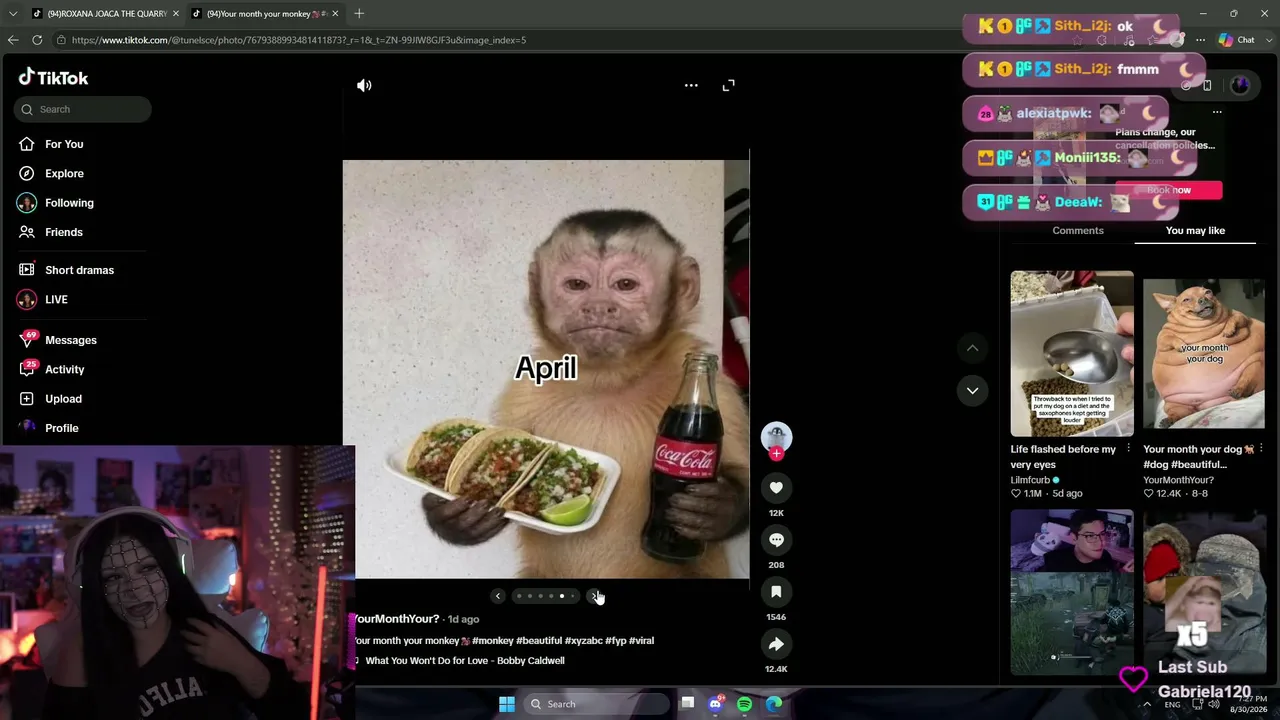Go to the next video
Viewport: 1280px width, 720px height.
pos(972,391)
